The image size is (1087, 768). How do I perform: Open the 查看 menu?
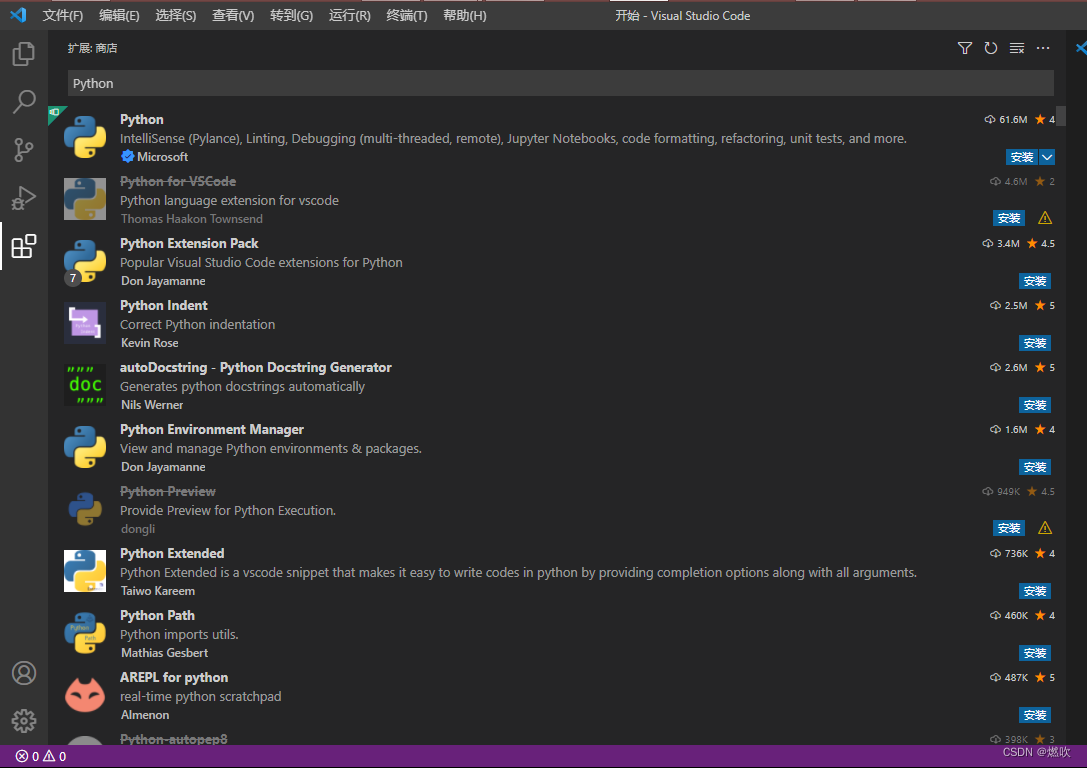coord(232,15)
